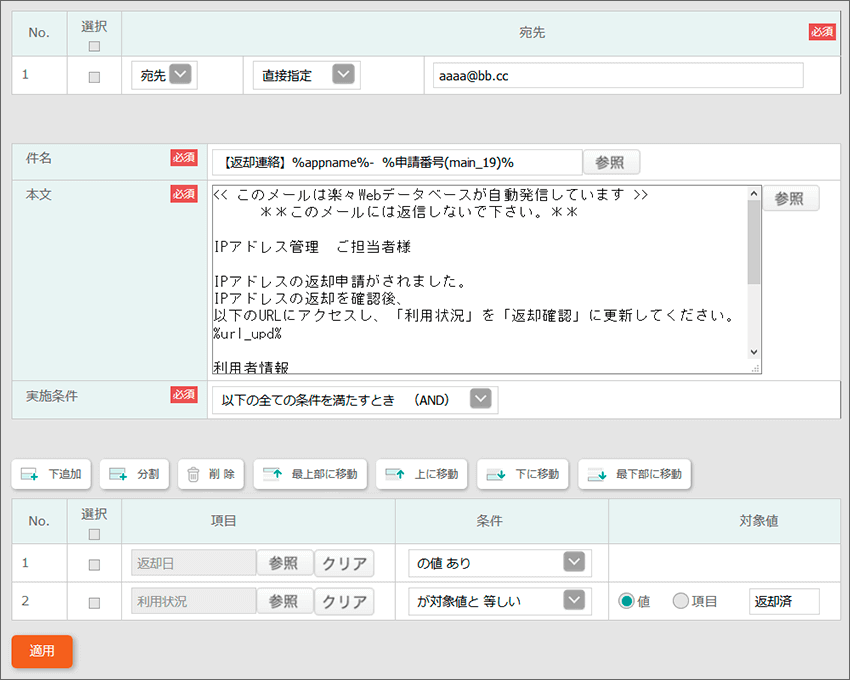Image resolution: width=850 pixels, height=680 pixels.
Task: Click the 削除 trash button
Action: (x=211, y=474)
